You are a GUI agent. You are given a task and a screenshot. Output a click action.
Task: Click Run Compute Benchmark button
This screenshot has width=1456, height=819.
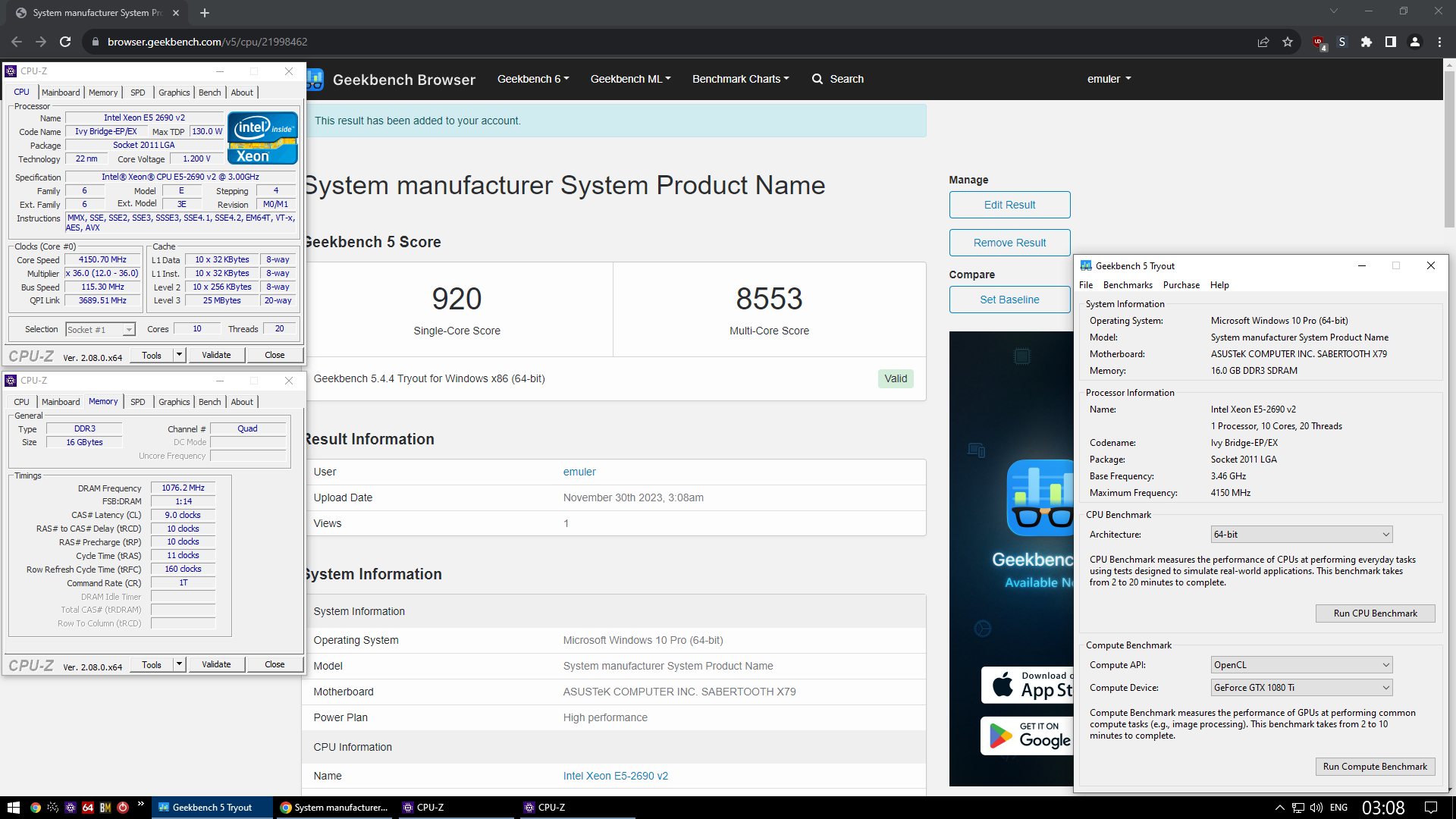(x=1375, y=767)
